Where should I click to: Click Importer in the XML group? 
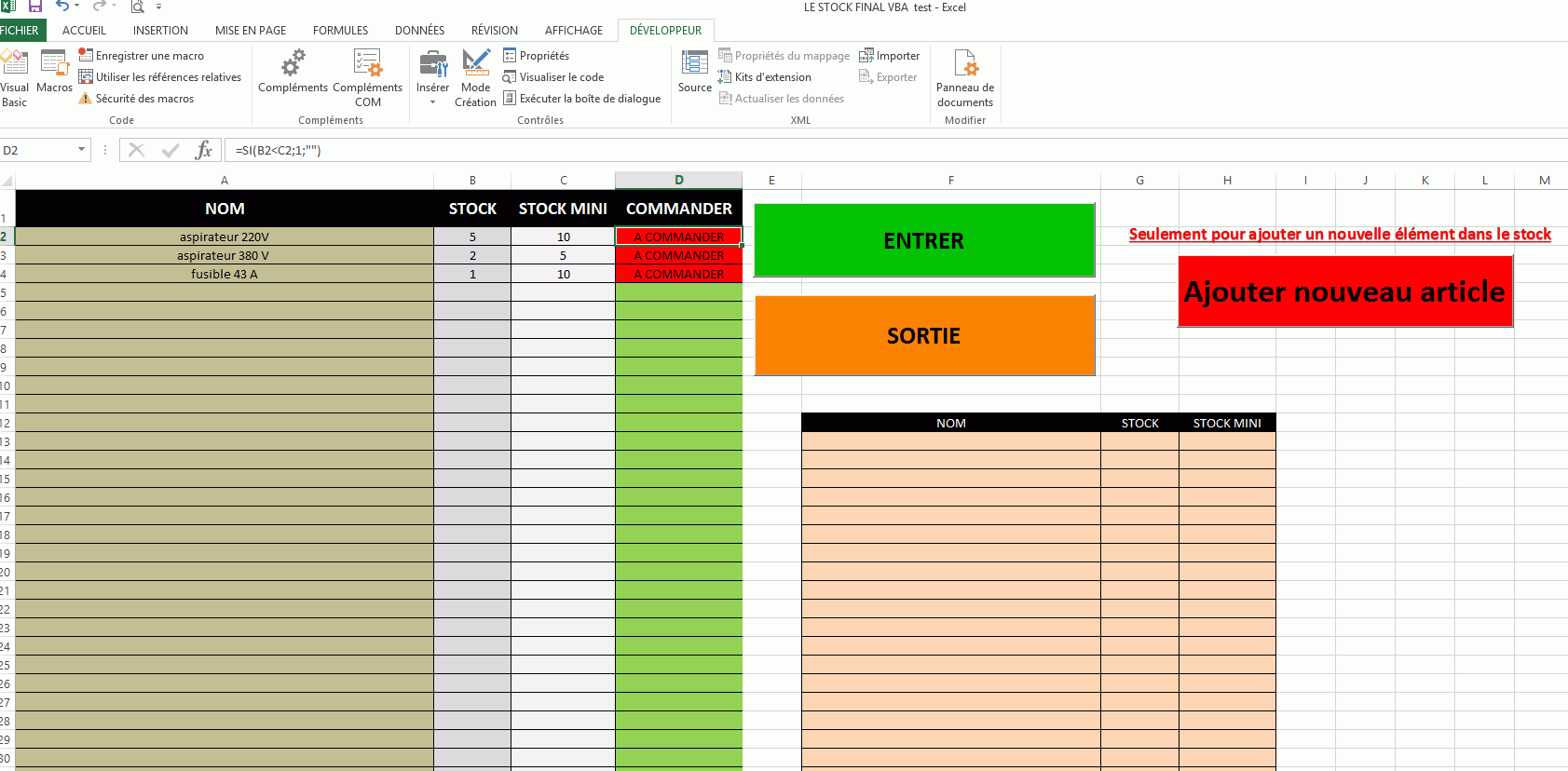point(890,56)
